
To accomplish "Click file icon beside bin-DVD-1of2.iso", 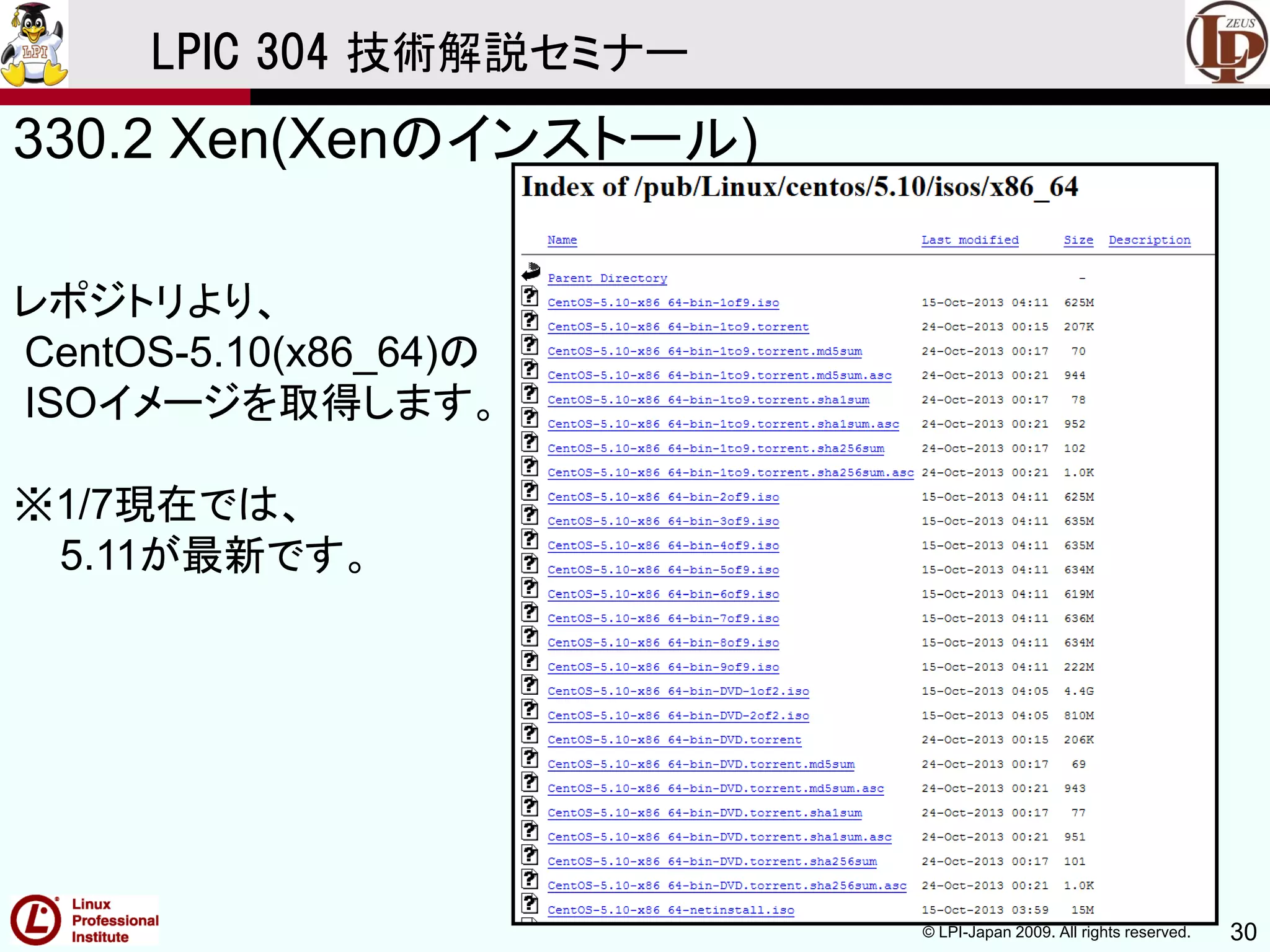I will (530, 685).
